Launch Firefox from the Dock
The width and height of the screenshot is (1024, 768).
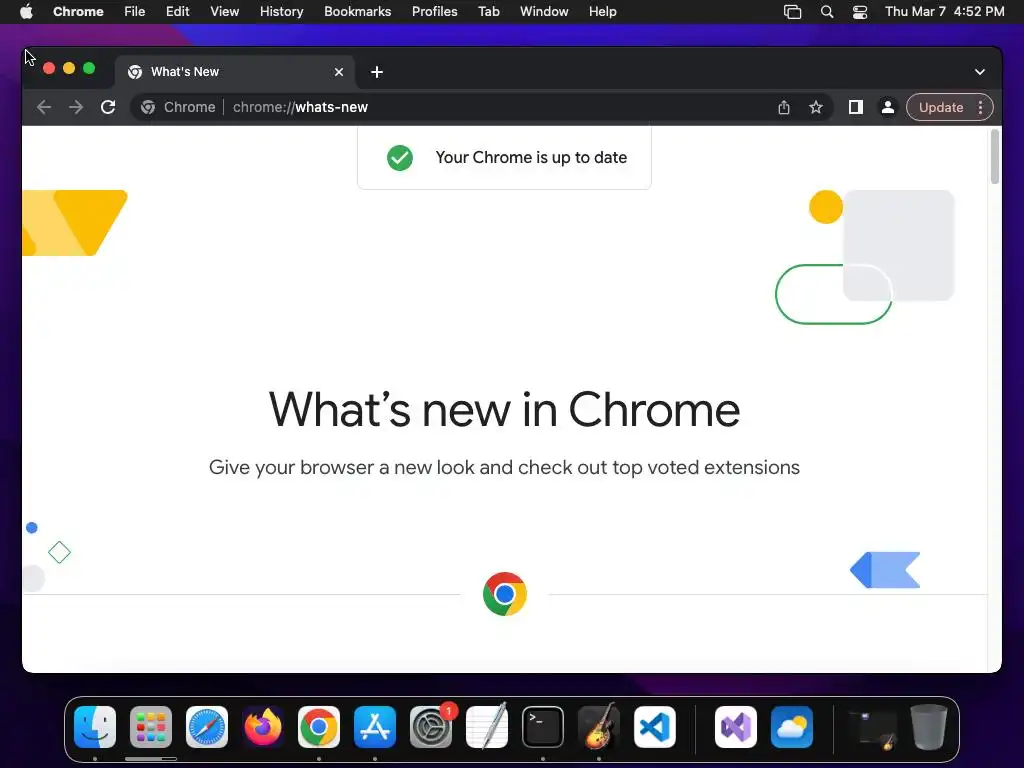263,727
